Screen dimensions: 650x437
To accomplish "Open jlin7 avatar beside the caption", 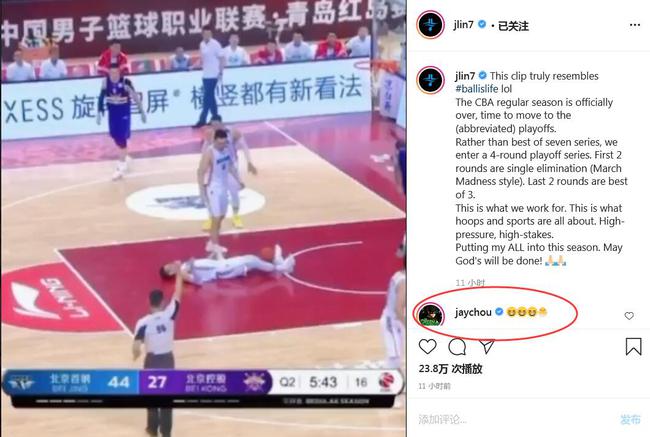I will [430, 80].
